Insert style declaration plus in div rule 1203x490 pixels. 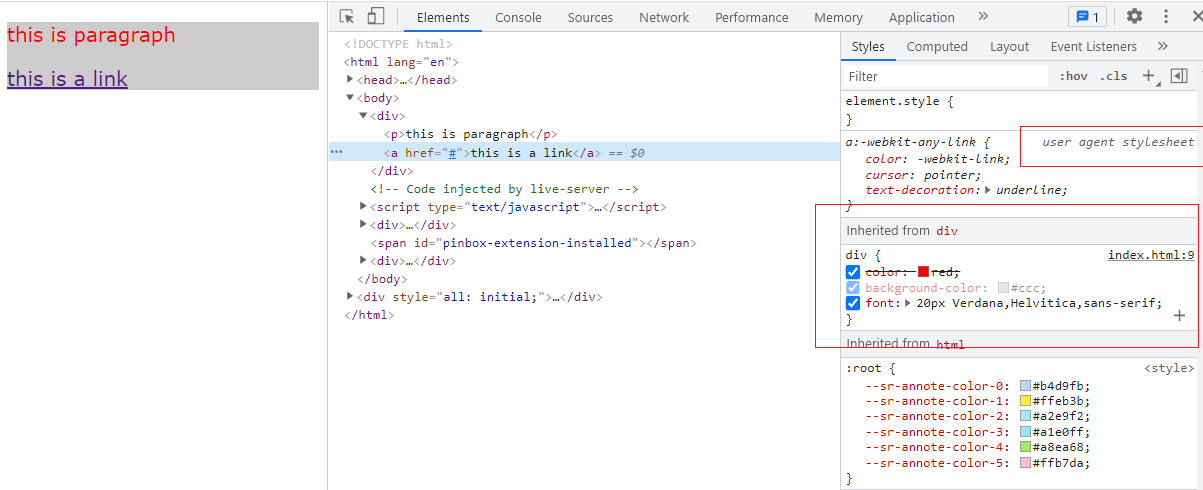[x=1179, y=315]
